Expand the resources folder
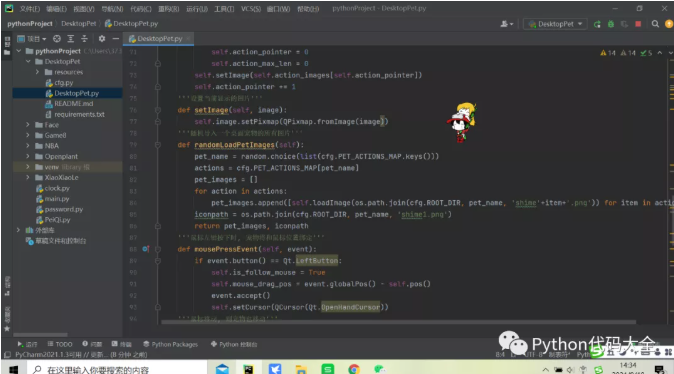 click(x=37, y=72)
